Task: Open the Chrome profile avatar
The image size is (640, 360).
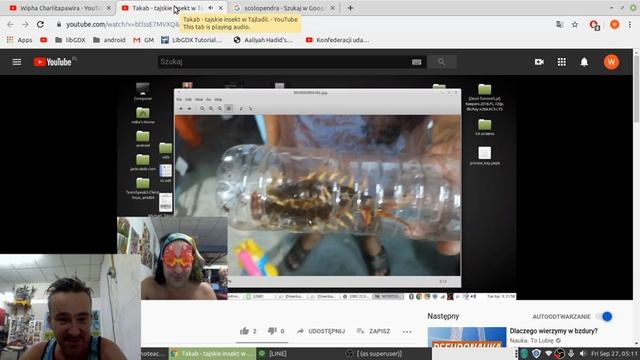Action: pyautogui.click(x=614, y=24)
